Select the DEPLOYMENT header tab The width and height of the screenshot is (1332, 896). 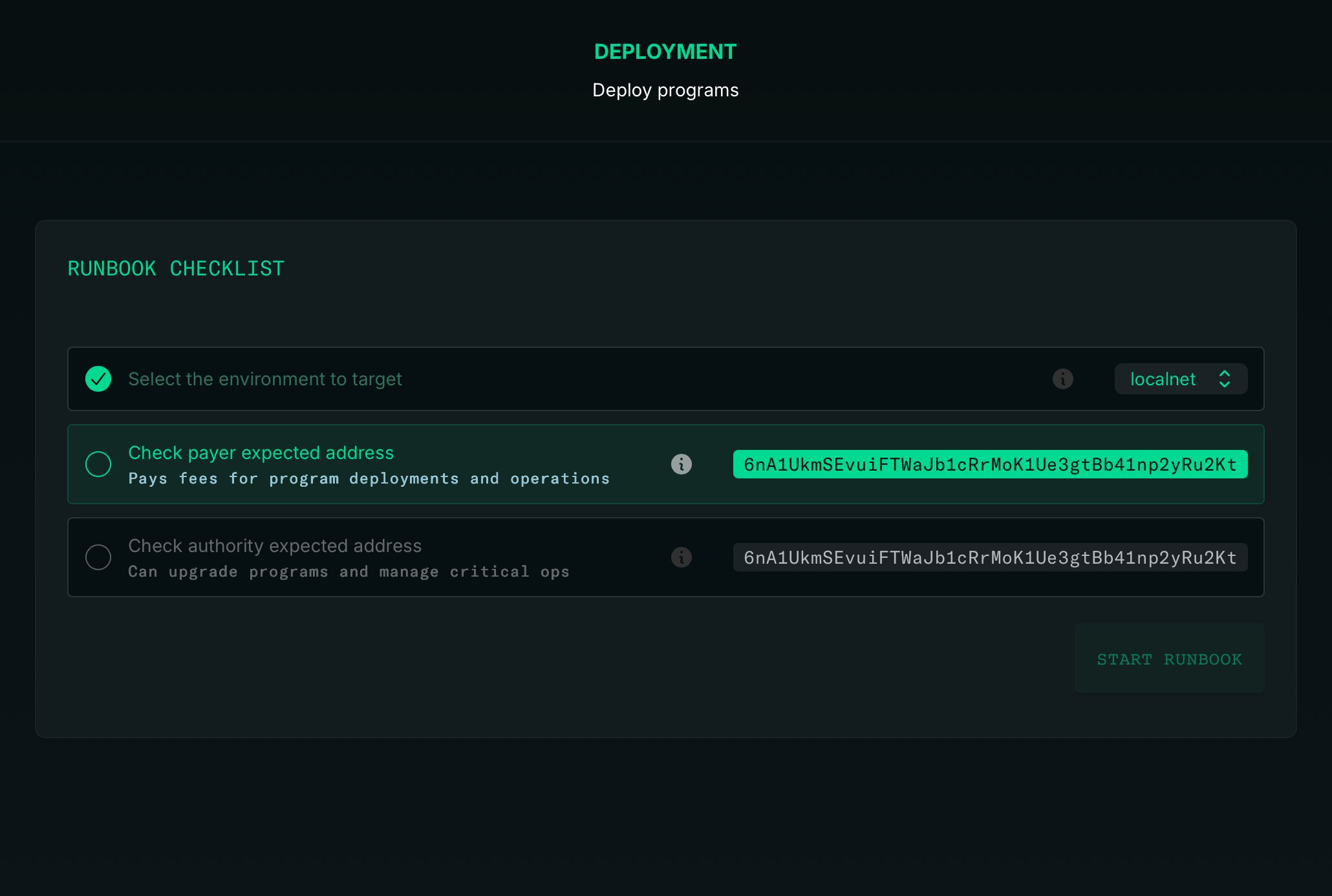click(x=665, y=51)
